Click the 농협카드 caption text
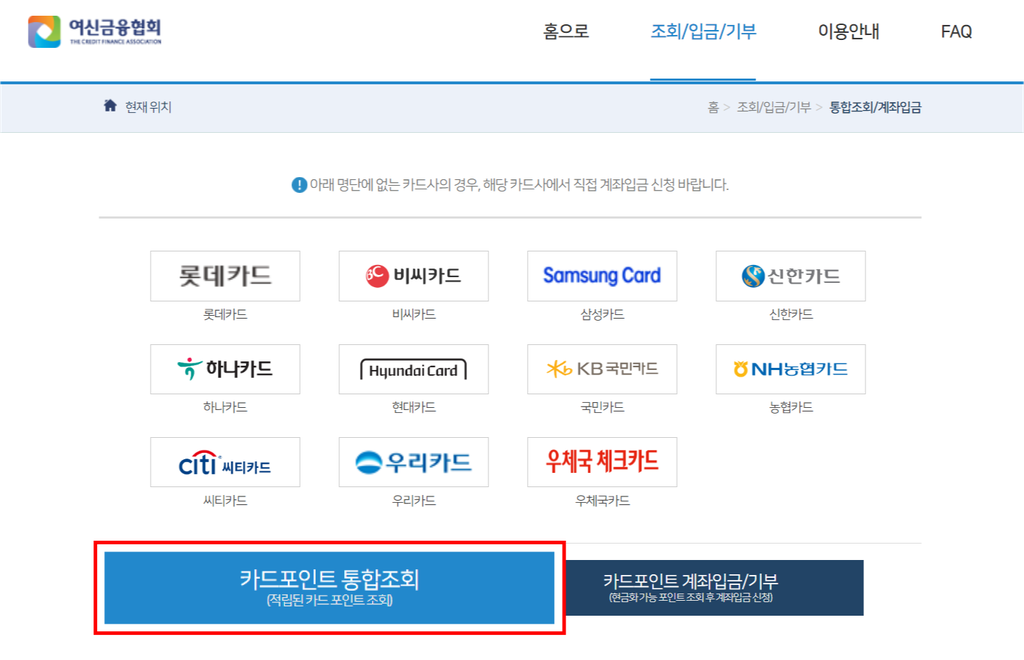 791,407
